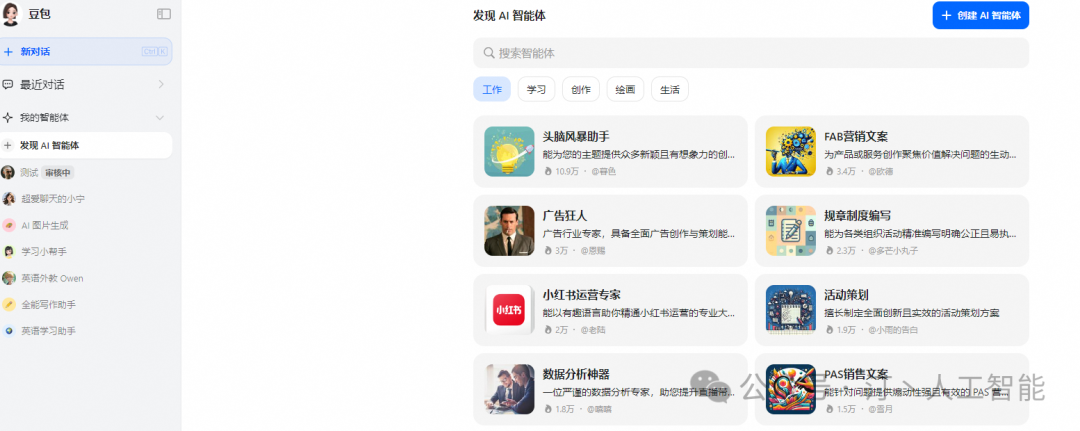Open 学习小帮手 agent
Image resolution: width=1080 pixels, height=431 pixels.
[44, 252]
